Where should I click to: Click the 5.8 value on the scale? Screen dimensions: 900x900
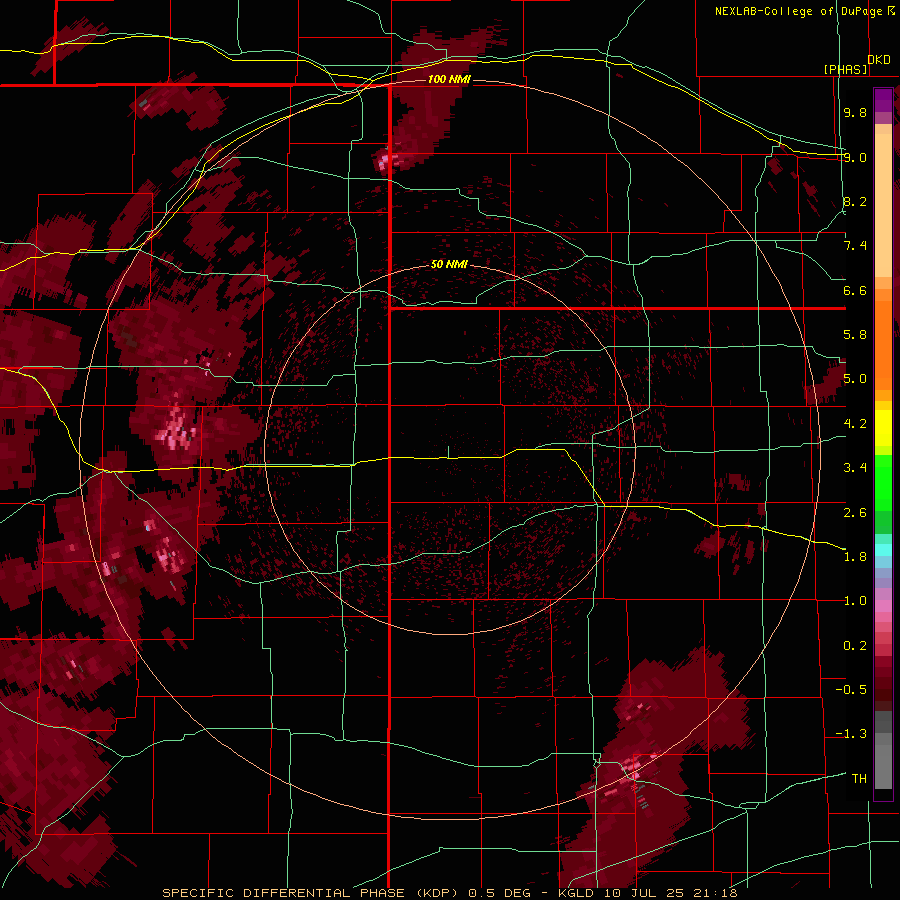tap(855, 335)
